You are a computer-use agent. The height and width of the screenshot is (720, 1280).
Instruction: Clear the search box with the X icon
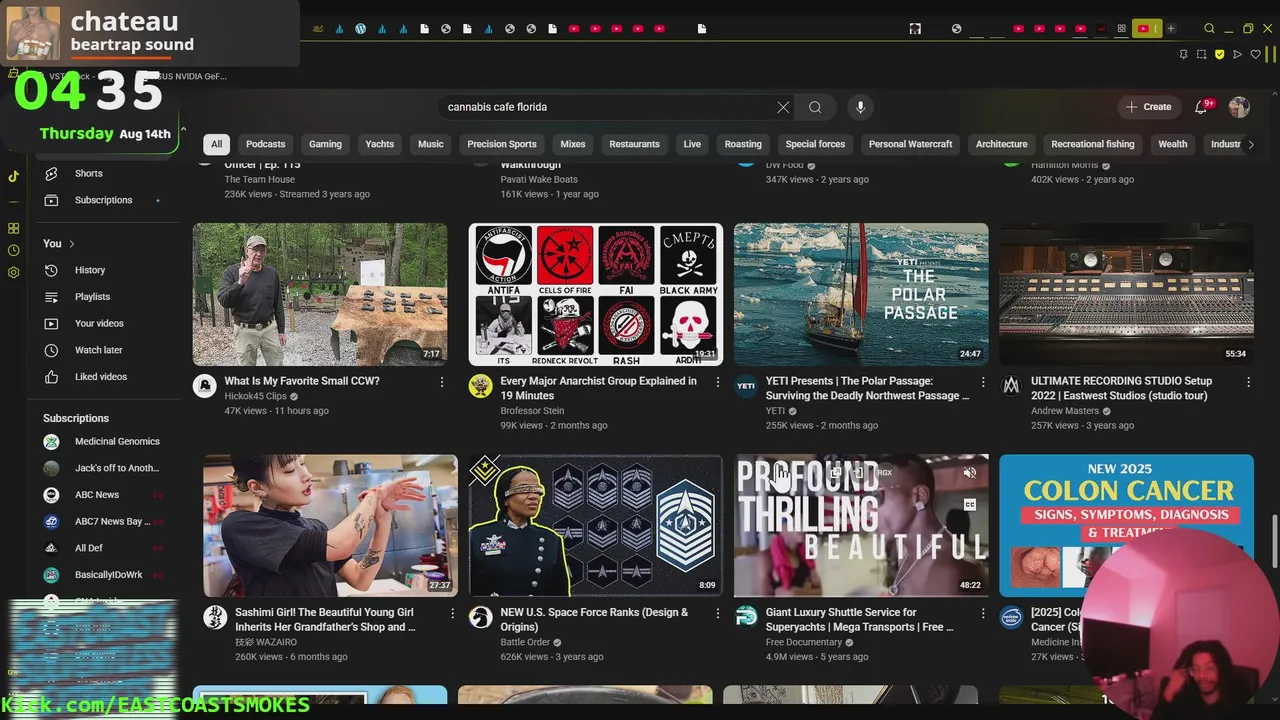click(783, 107)
